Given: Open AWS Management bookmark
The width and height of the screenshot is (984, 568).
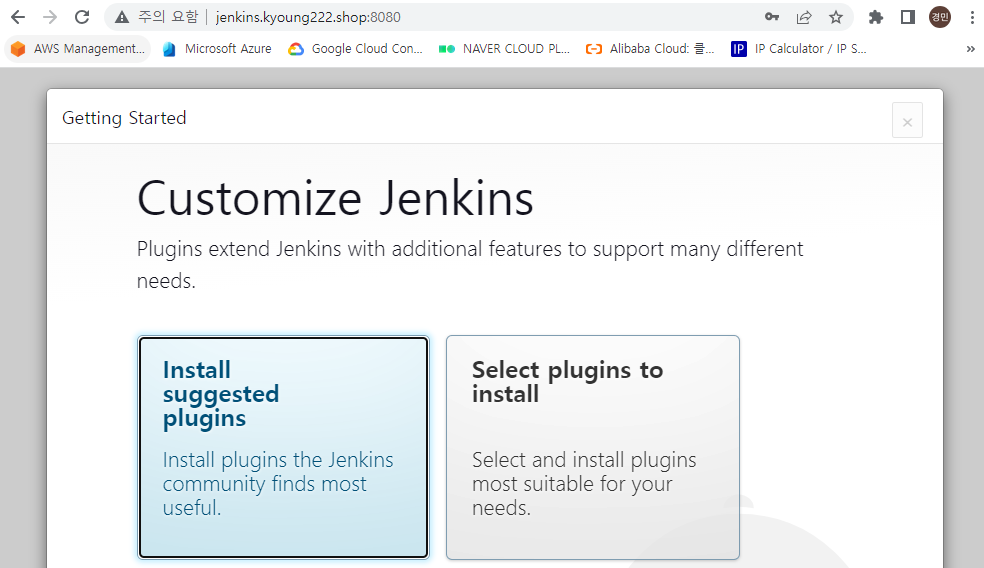Looking at the screenshot, I should coord(78,49).
